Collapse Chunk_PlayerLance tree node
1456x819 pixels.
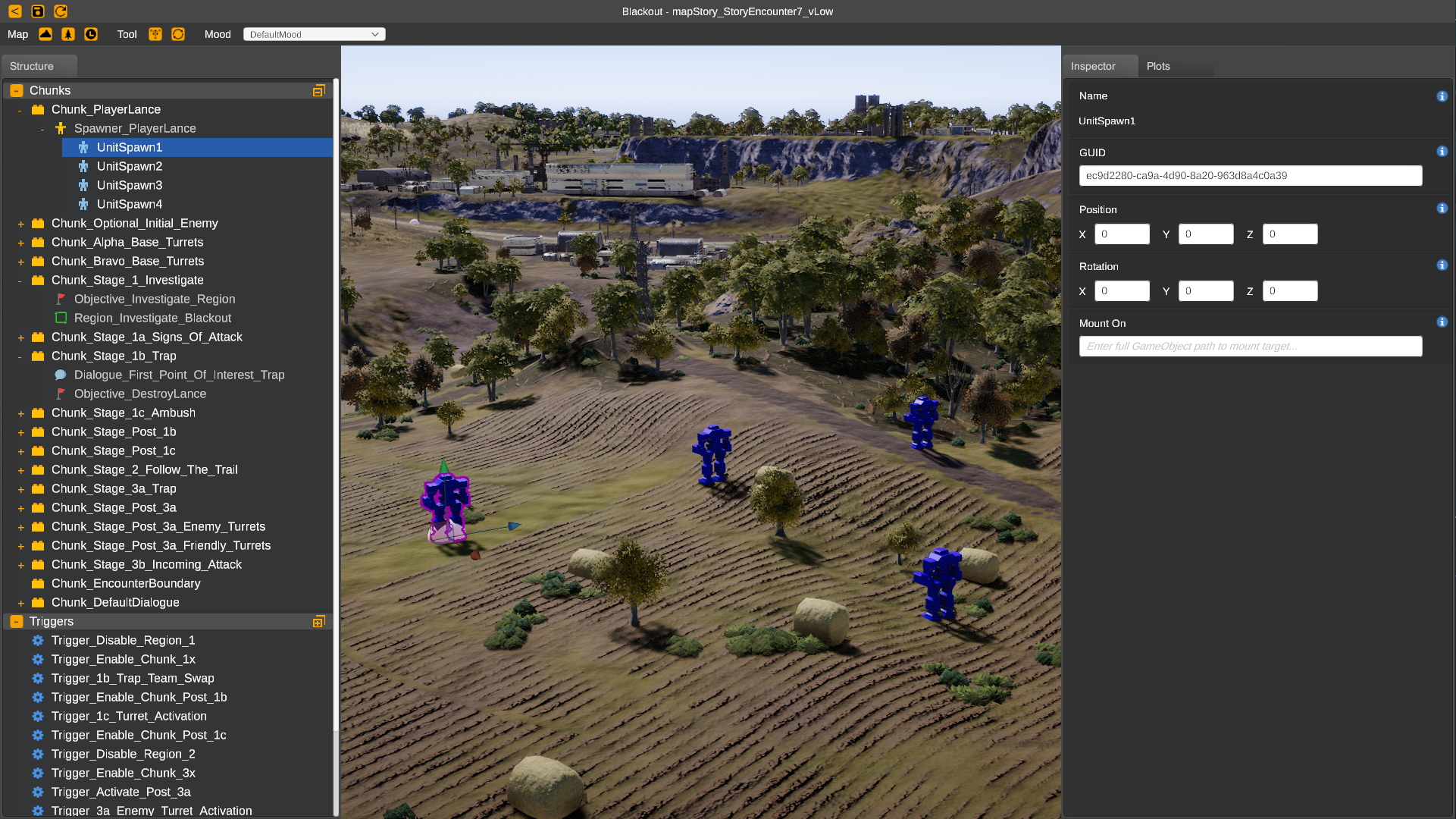click(20, 110)
